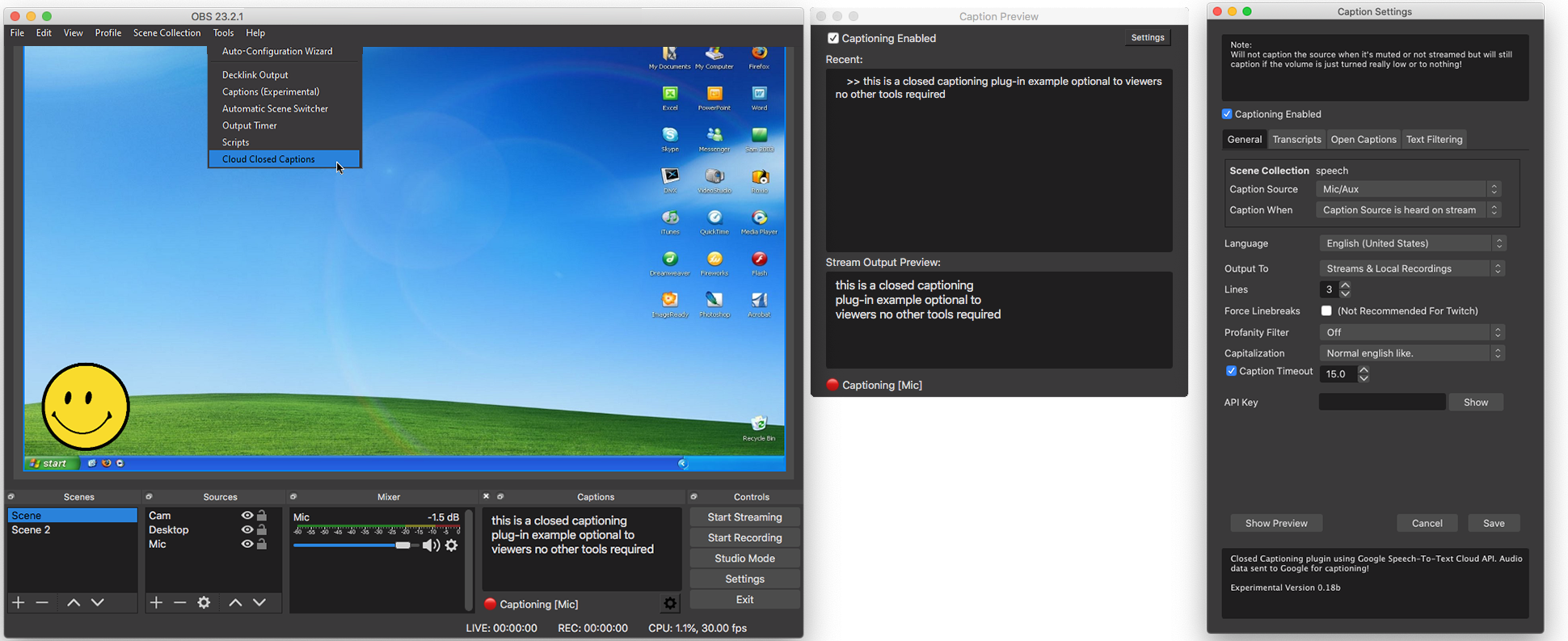This screenshot has width=1568, height=641.
Task: Click Settings button in Caption Preview
Action: [1147, 37]
